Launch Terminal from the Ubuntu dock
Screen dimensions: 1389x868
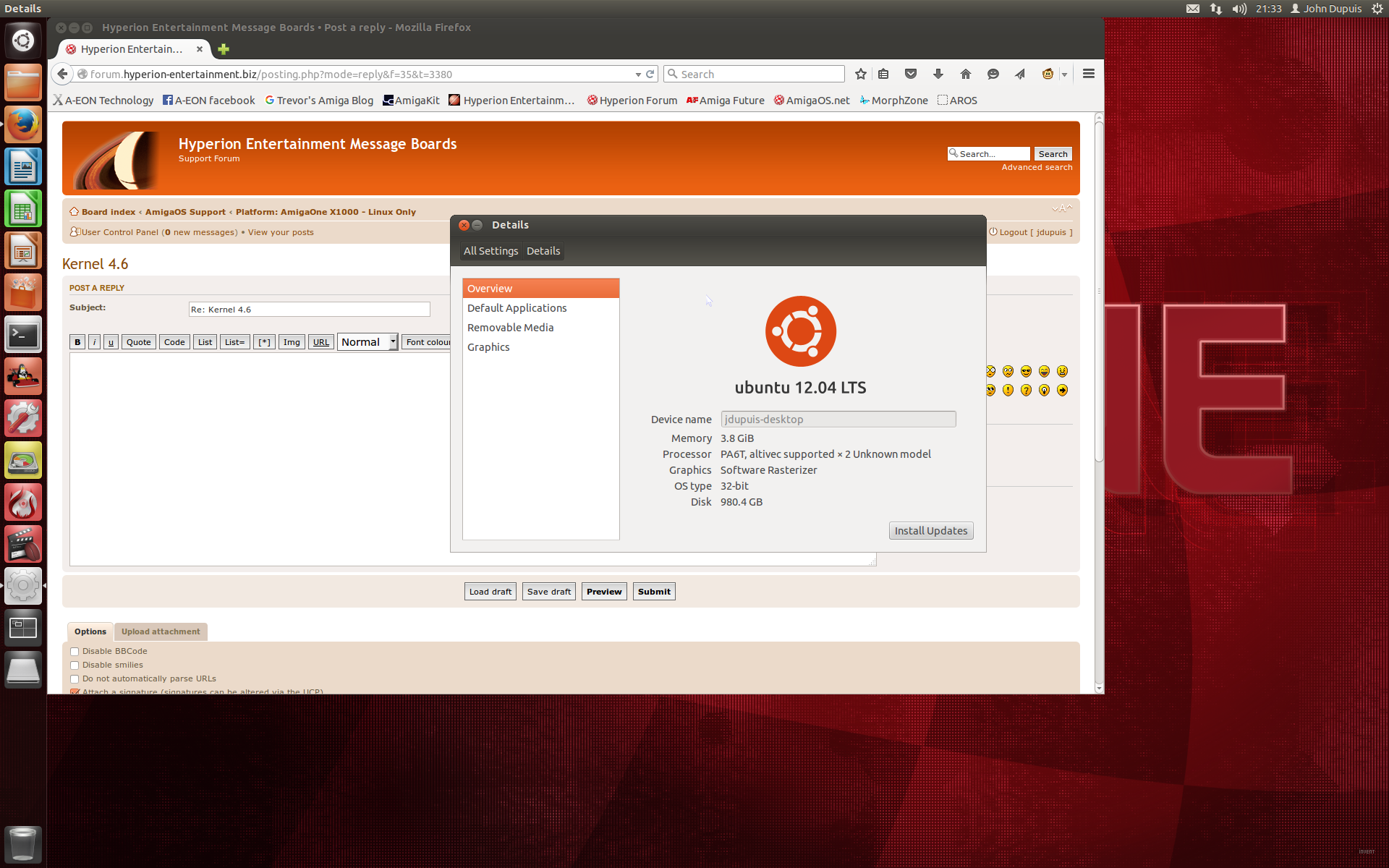click(23, 335)
